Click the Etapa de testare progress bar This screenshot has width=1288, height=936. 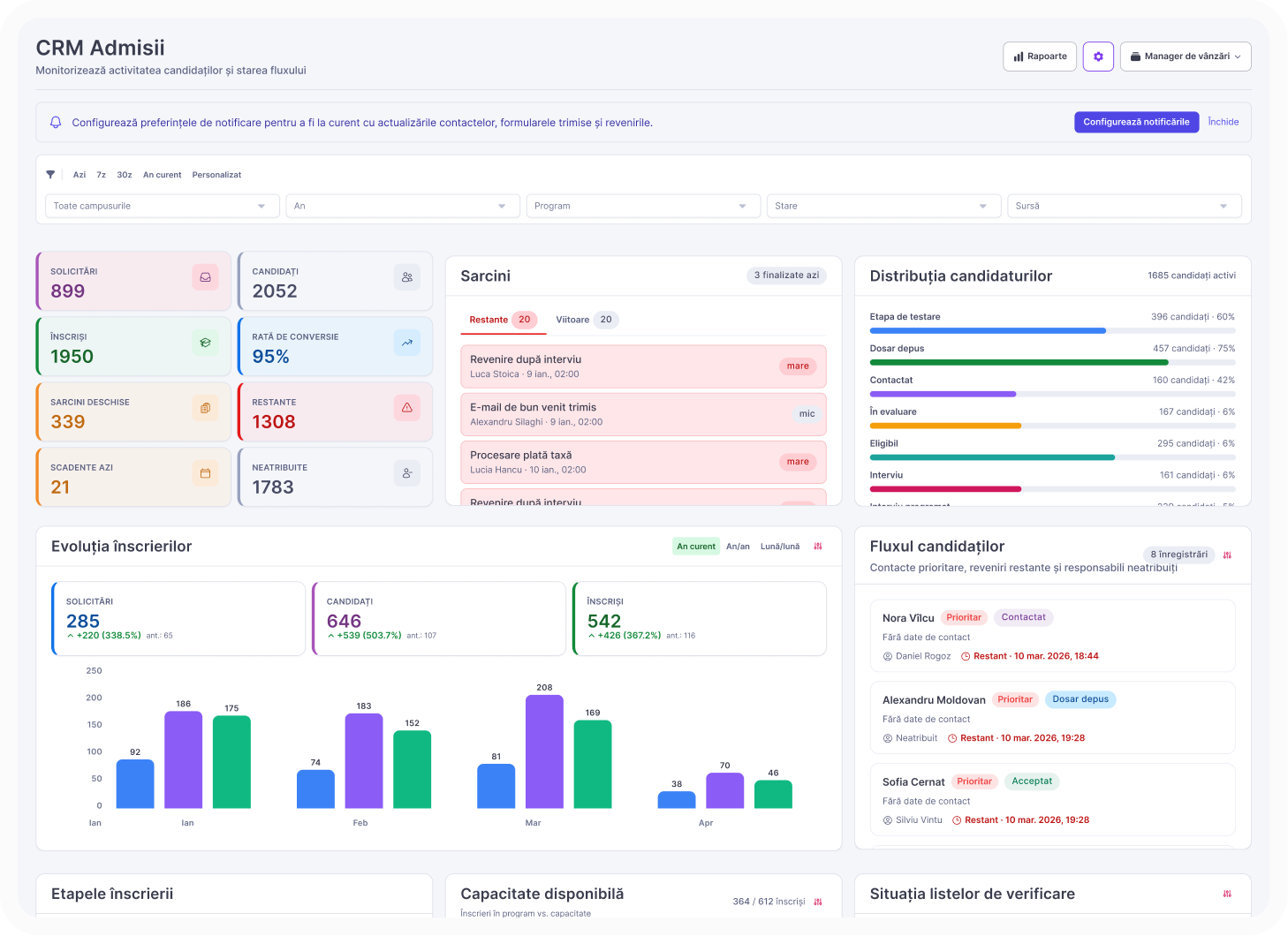[x=1052, y=331]
